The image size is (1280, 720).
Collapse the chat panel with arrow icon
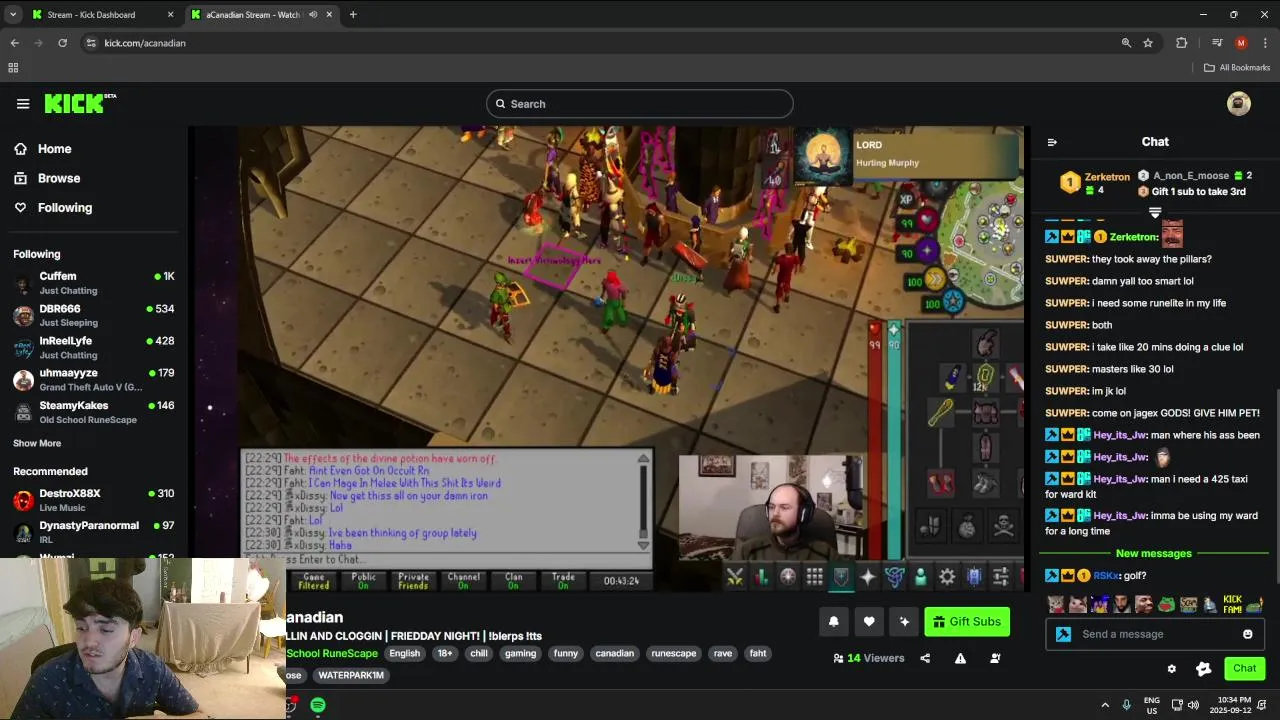1052,142
